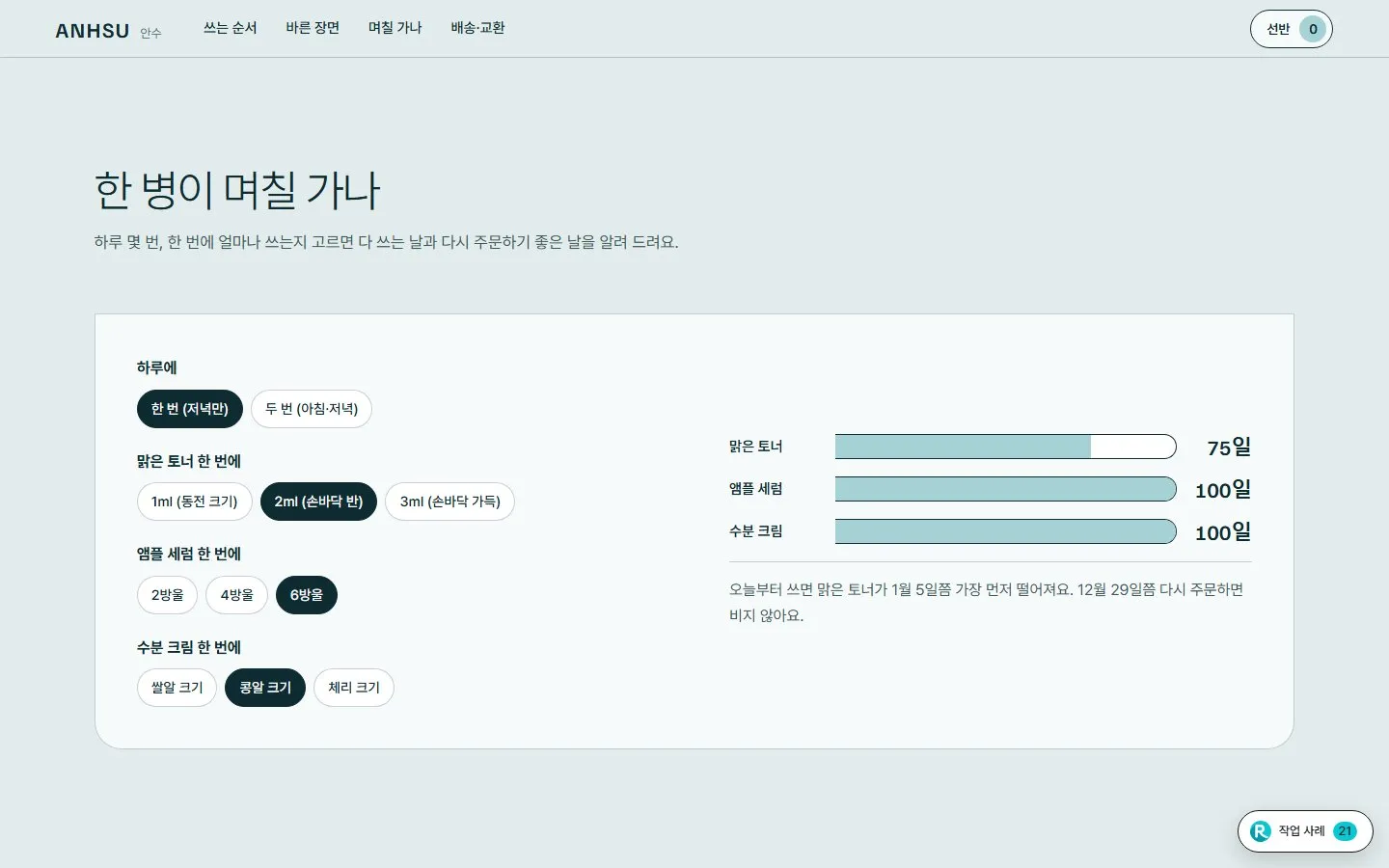Image resolution: width=1389 pixels, height=868 pixels.
Task: Click the 수분 크림 progress bar
Action: coord(1006,531)
